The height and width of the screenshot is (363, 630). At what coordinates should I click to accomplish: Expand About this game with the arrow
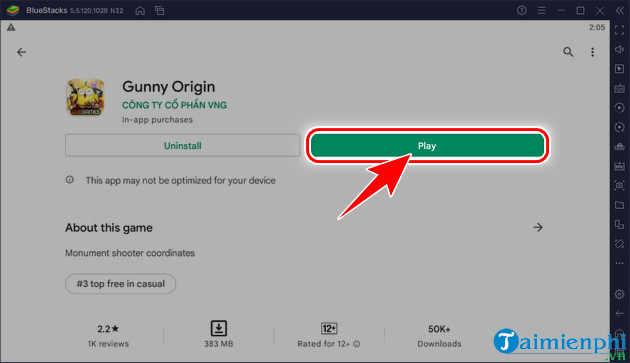[538, 228]
